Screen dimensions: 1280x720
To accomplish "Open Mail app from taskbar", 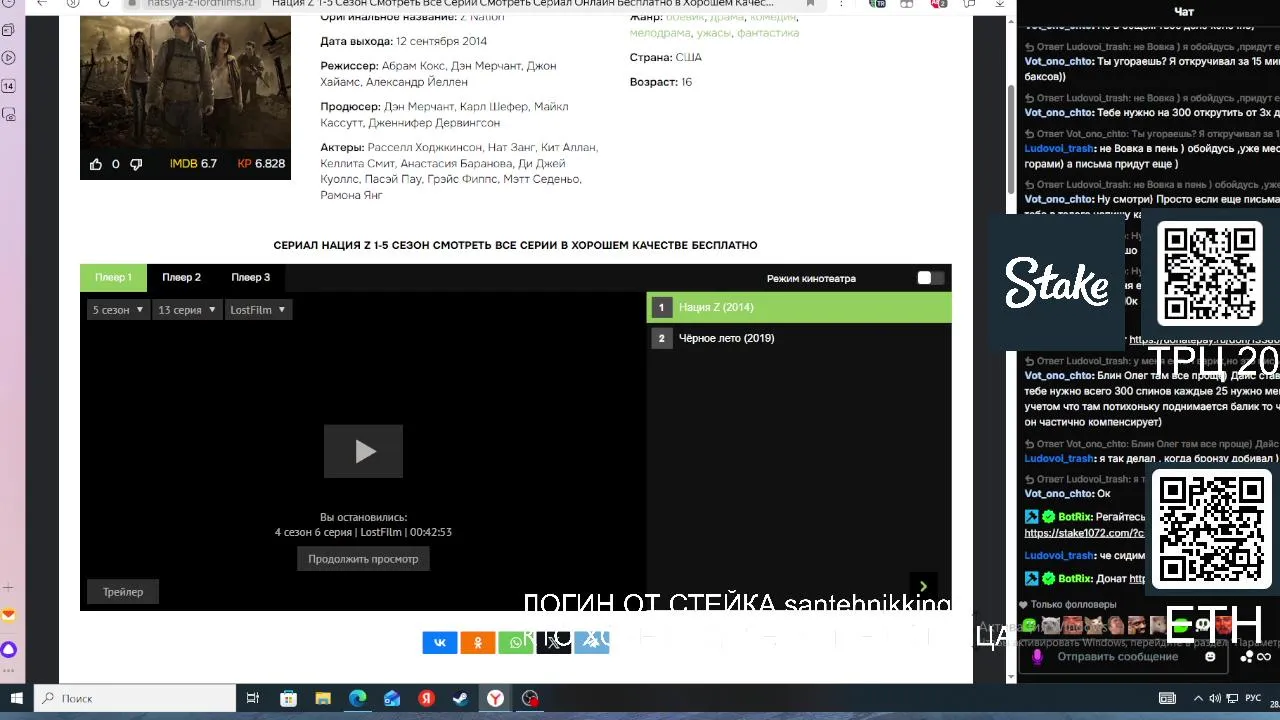I will [x=392, y=698].
